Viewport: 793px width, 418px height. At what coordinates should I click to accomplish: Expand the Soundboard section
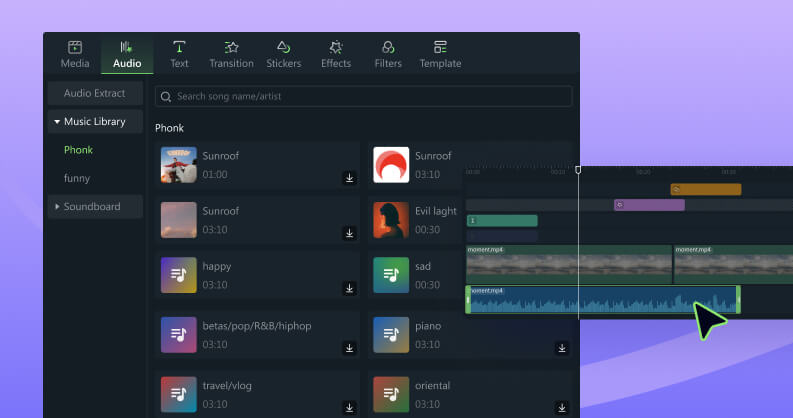click(x=58, y=207)
